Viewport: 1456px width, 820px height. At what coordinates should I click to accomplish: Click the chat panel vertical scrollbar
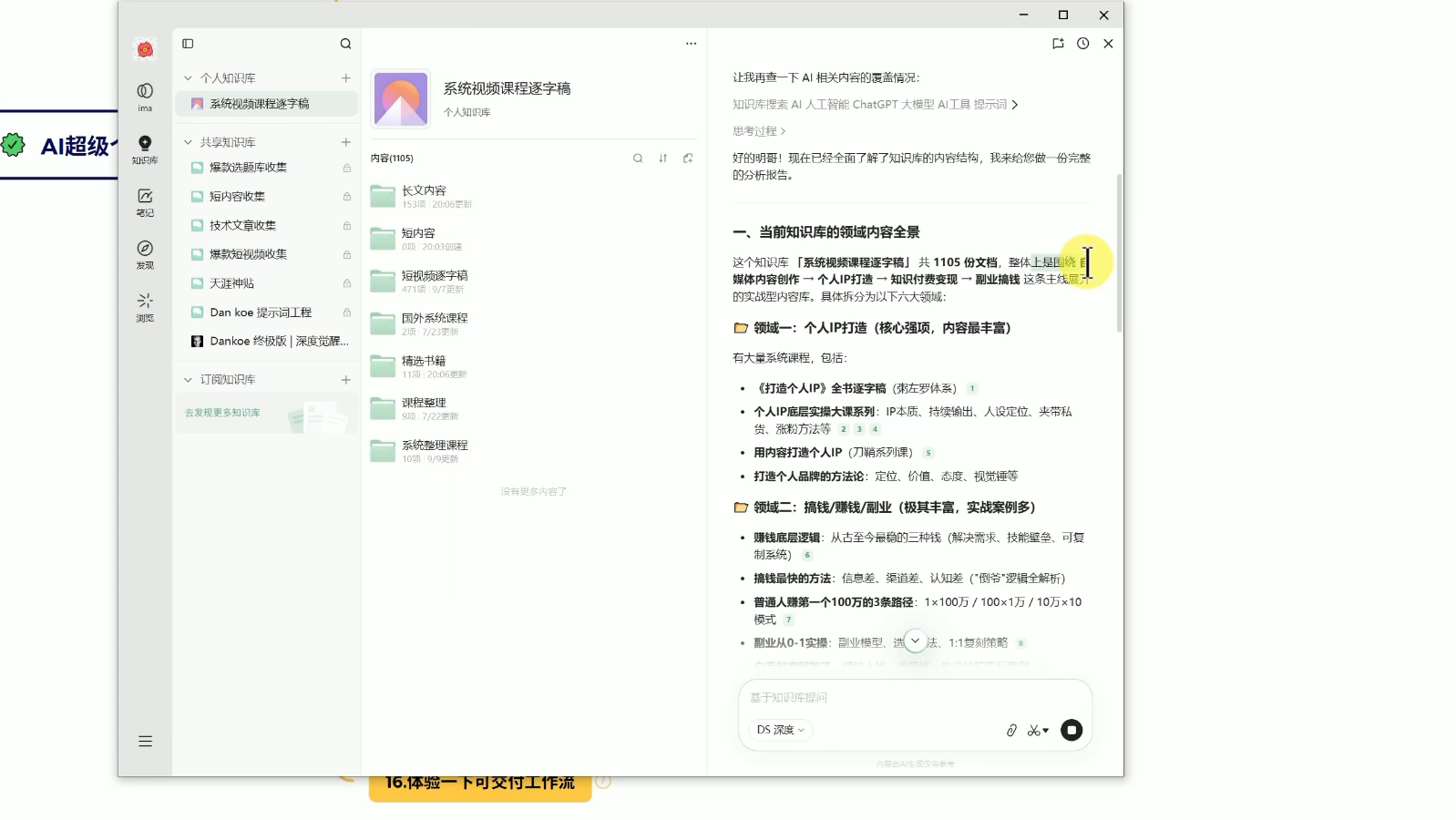(1119, 253)
